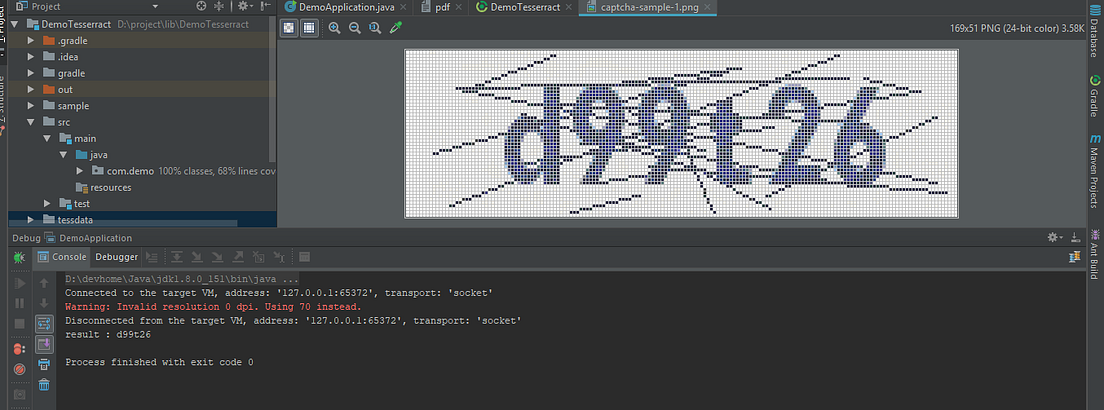This screenshot has height=410, width=1104.
Task: Expand the com.demo package
Action: (x=80, y=171)
